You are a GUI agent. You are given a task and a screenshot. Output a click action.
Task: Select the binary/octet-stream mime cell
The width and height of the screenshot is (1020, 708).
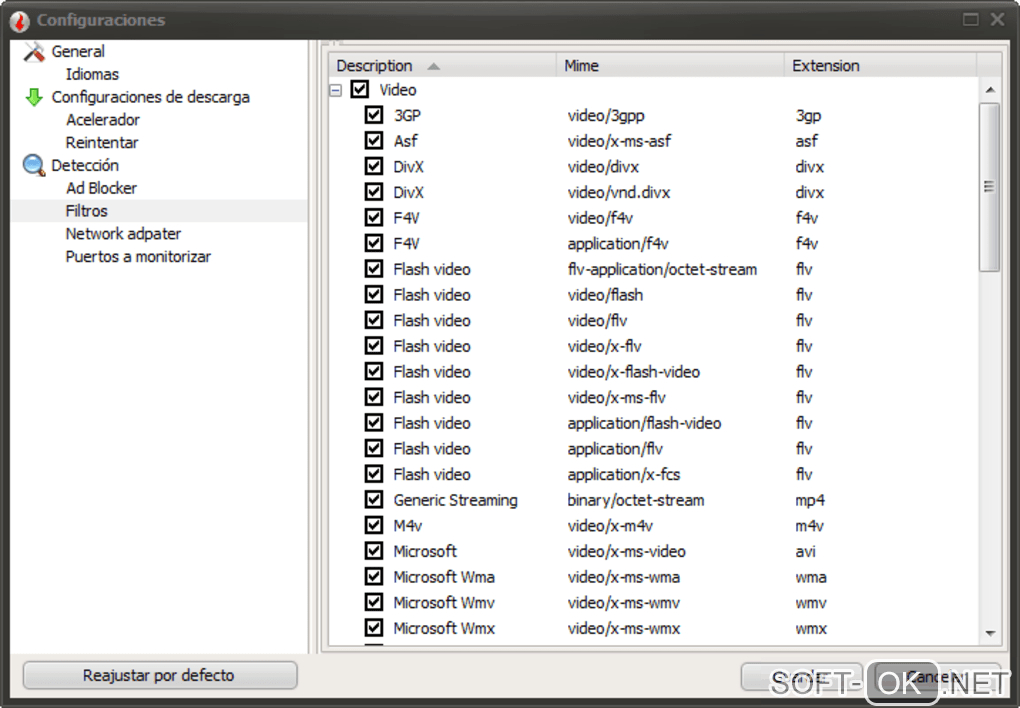tap(636, 500)
